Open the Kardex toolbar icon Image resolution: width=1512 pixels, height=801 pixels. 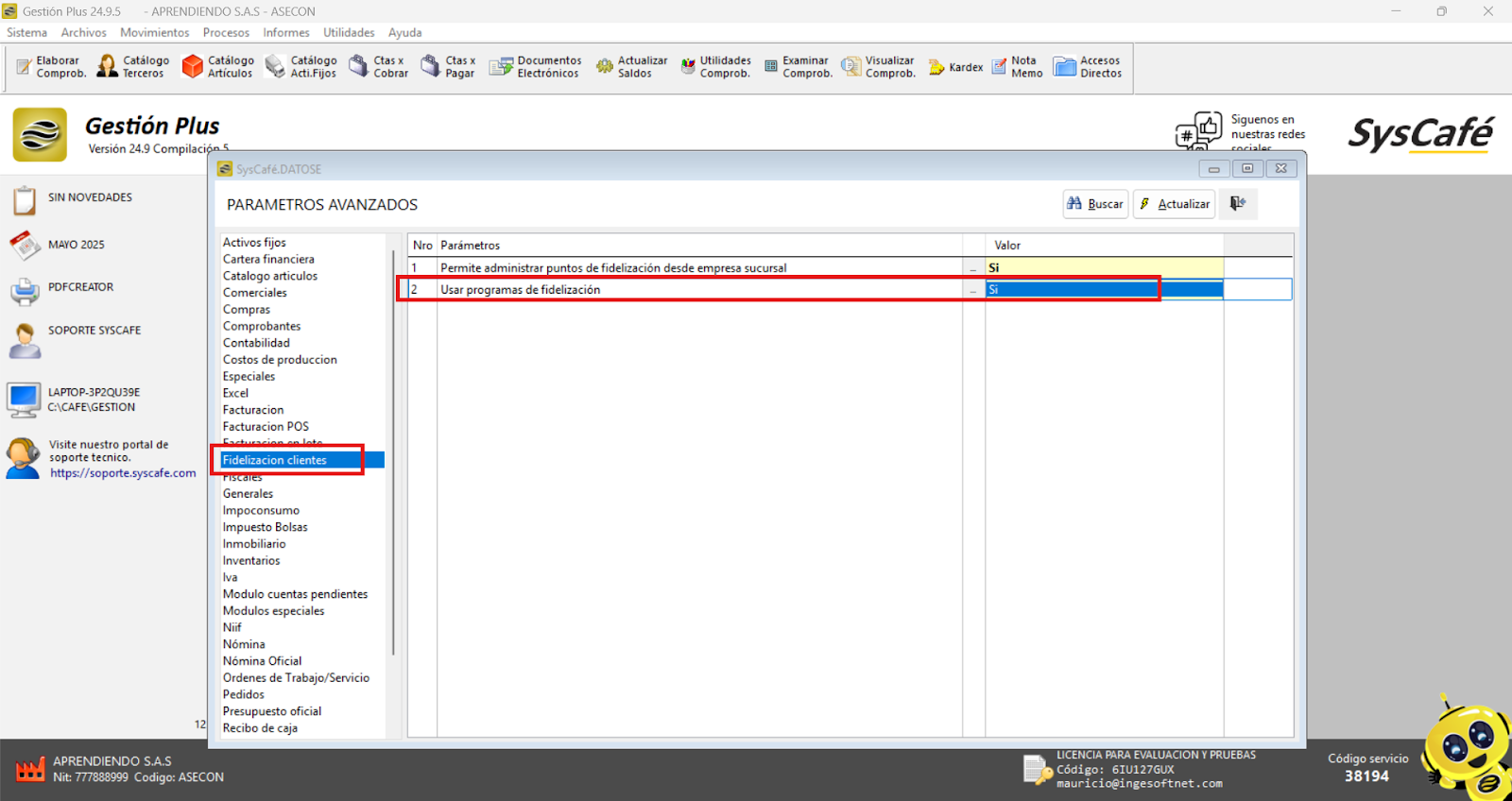[x=955, y=67]
